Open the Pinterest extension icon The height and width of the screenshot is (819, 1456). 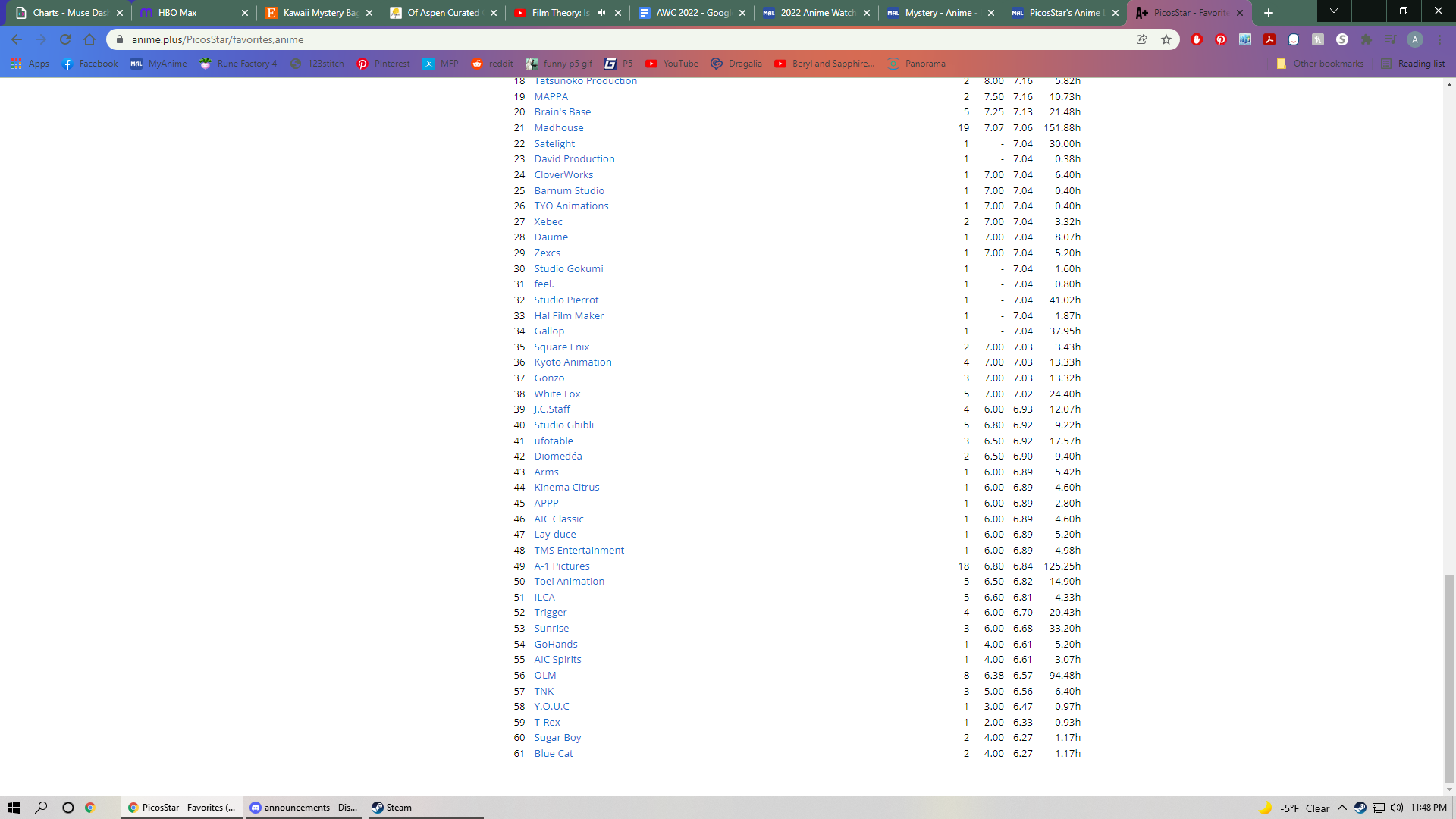[x=1221, y=39]
